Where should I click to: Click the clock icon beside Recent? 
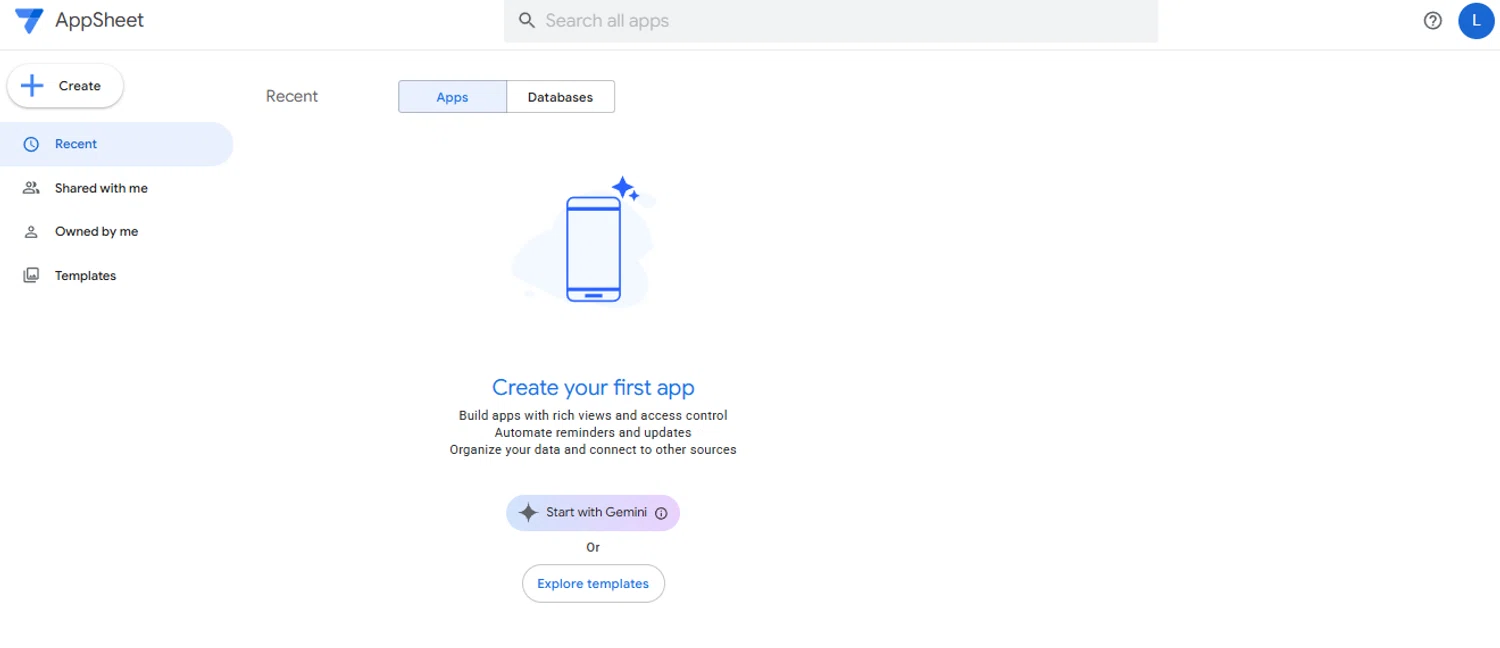coord(31,144)
